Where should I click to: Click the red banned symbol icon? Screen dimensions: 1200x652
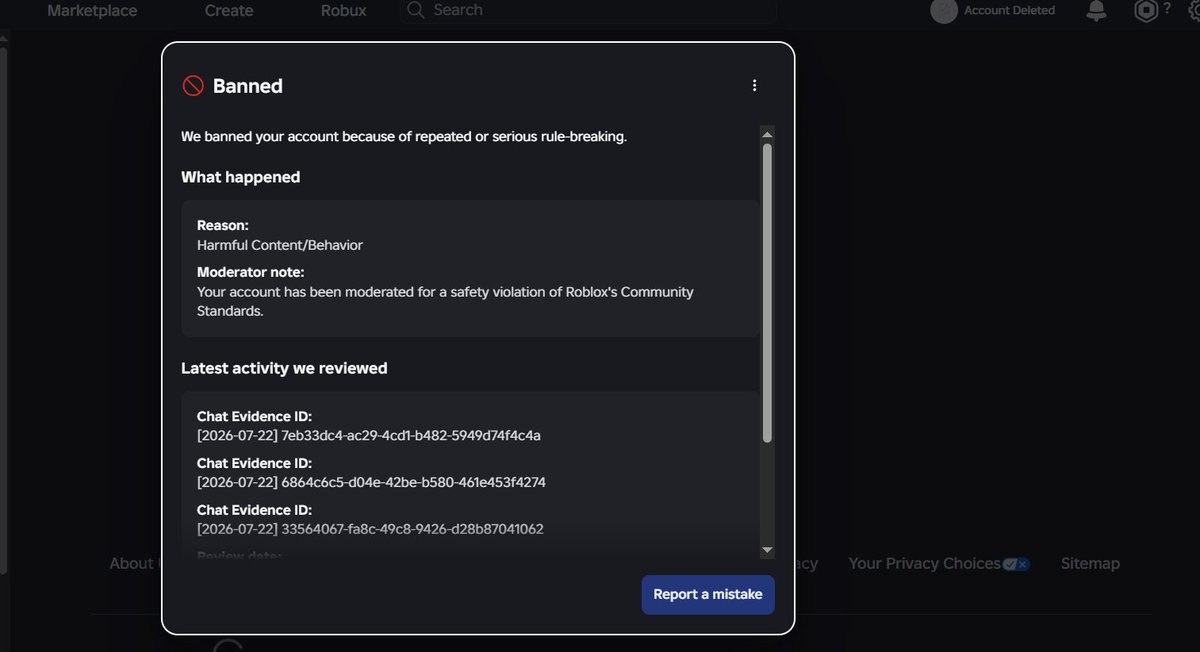click(193, 86)
